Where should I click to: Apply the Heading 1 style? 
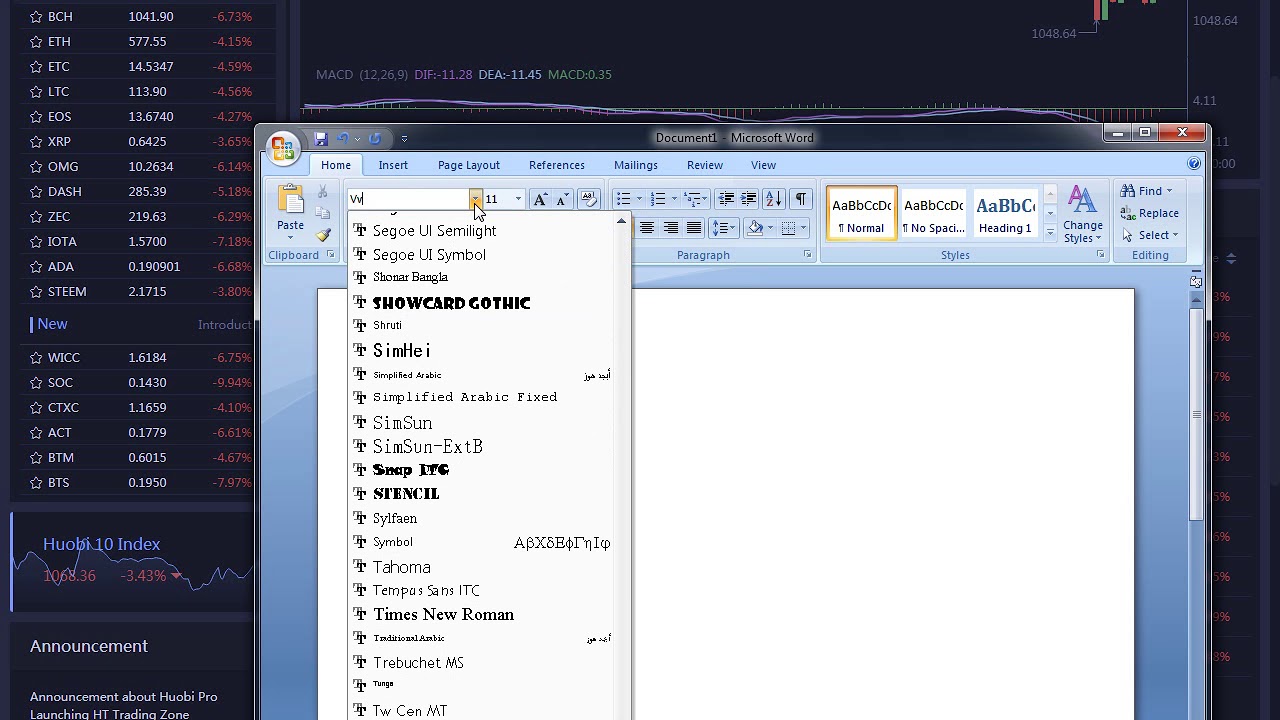pyautogui.click(x=1005, y=214)
